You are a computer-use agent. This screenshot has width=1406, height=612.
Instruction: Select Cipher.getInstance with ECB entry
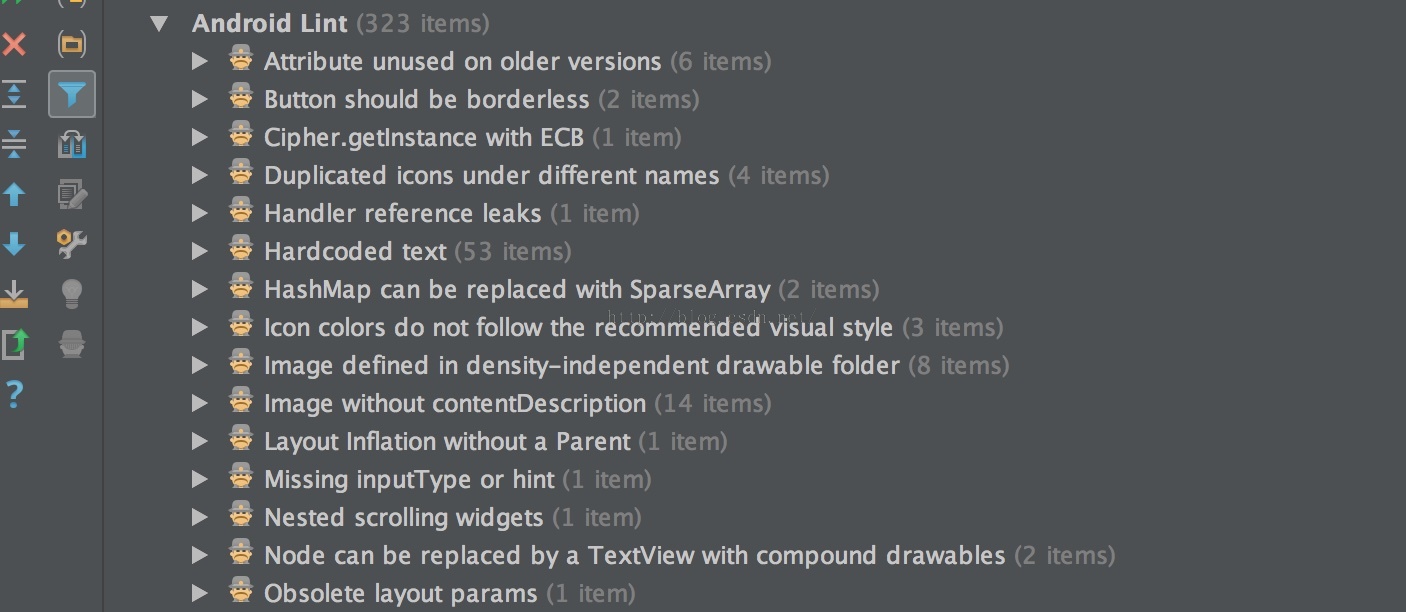[423, 137]
